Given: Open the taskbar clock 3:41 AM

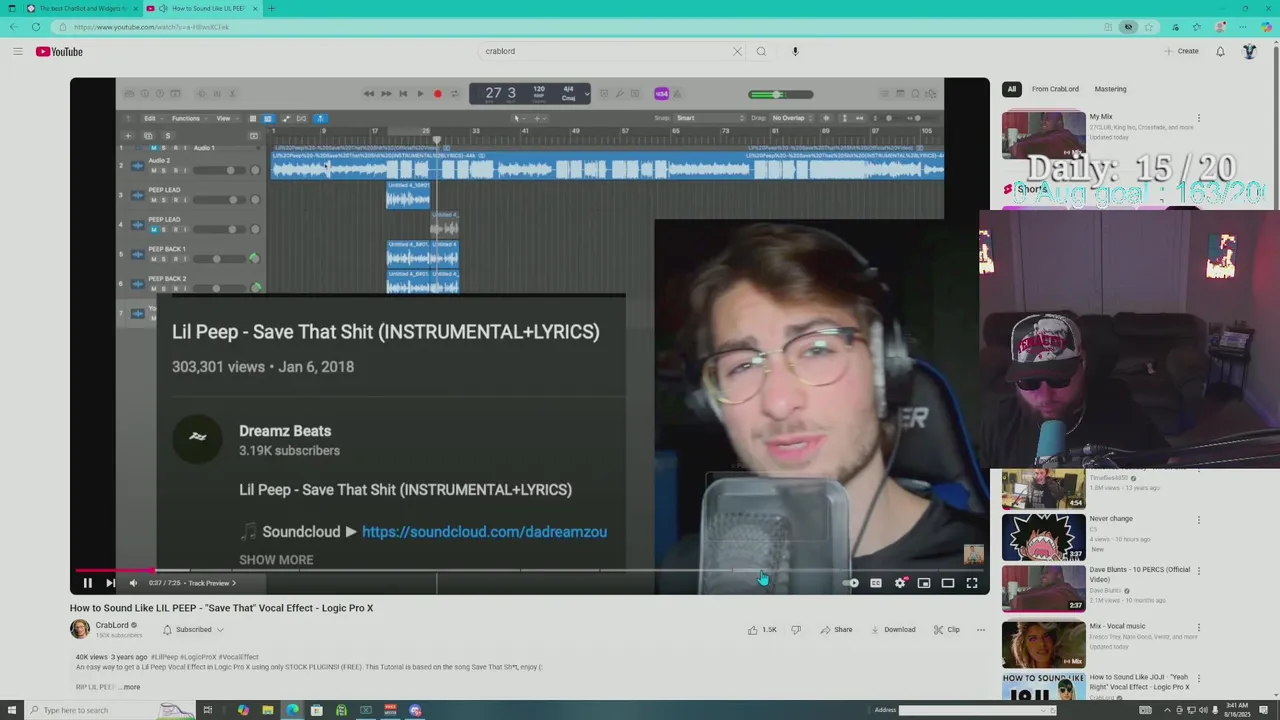Looking at the screenshot, I should click(x=1235, y=710).
